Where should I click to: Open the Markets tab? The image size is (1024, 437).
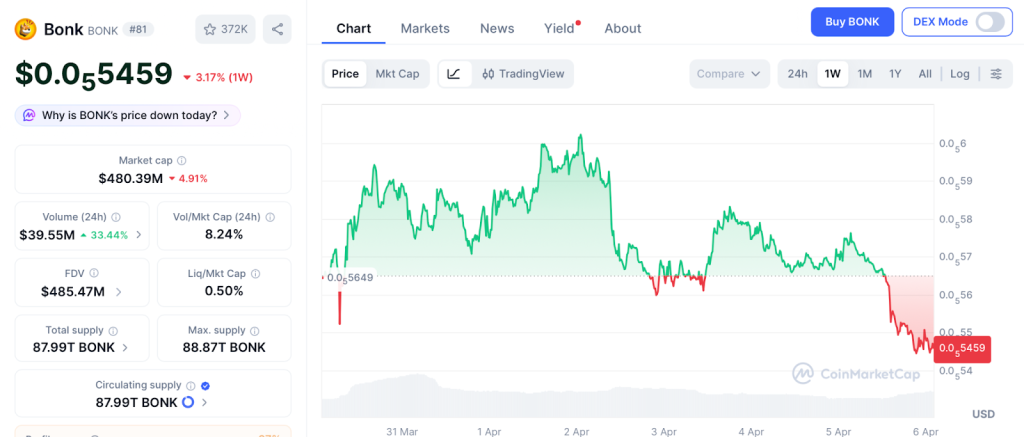[x=425, y=28]
